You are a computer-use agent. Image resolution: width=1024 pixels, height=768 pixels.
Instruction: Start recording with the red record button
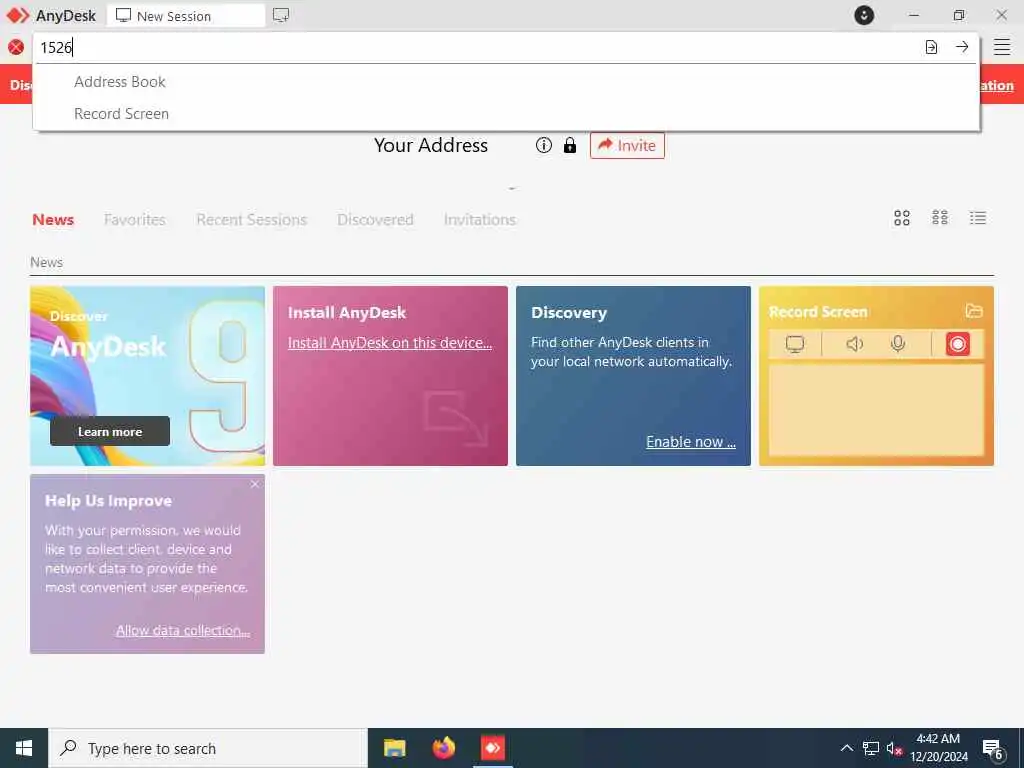pos(957,344)
